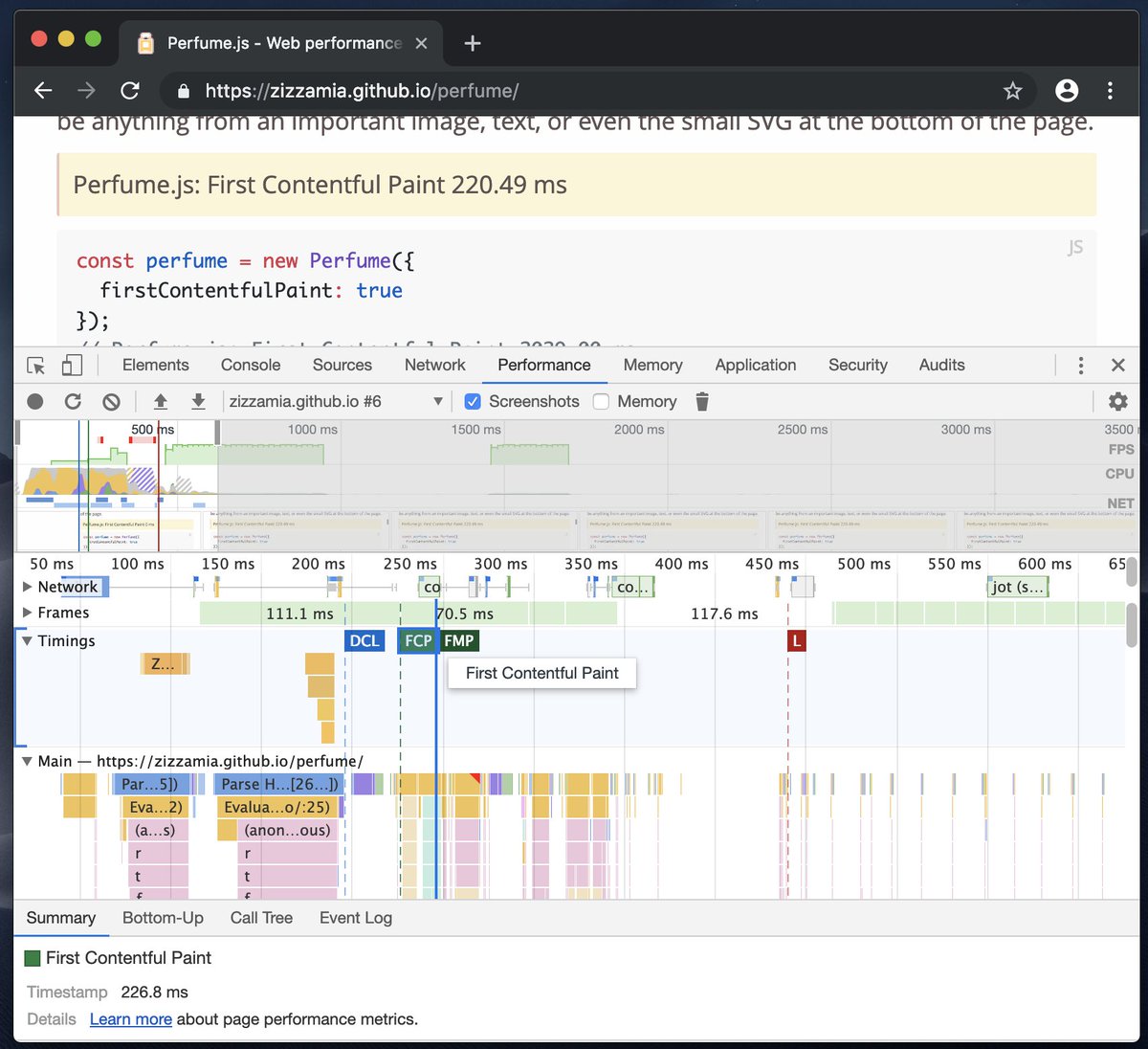Enable the Memory checkbox in toolbar
This screenshot has height=1049, width=1148.
(601, 402)
